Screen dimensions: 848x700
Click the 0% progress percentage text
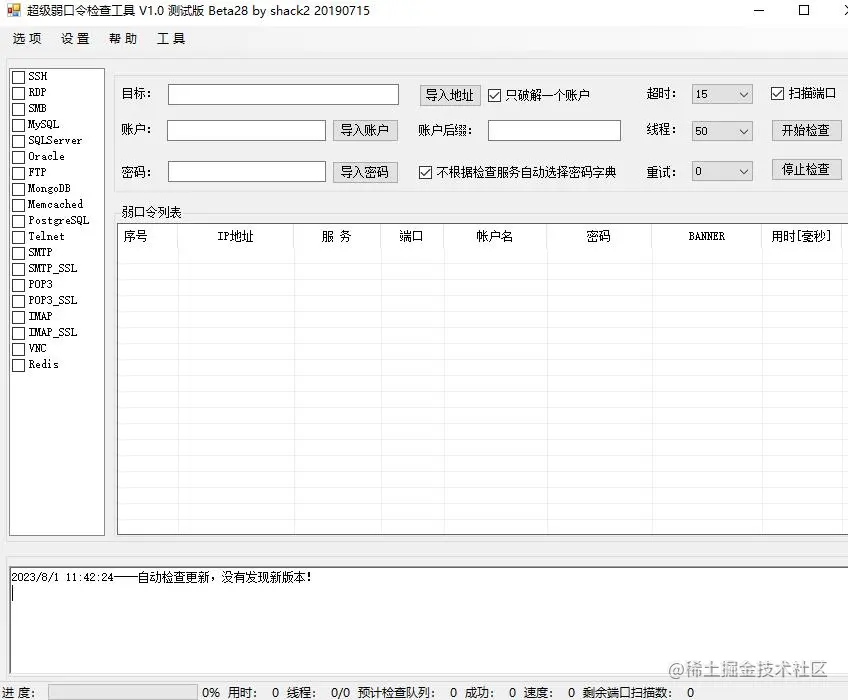coord(211,692)
